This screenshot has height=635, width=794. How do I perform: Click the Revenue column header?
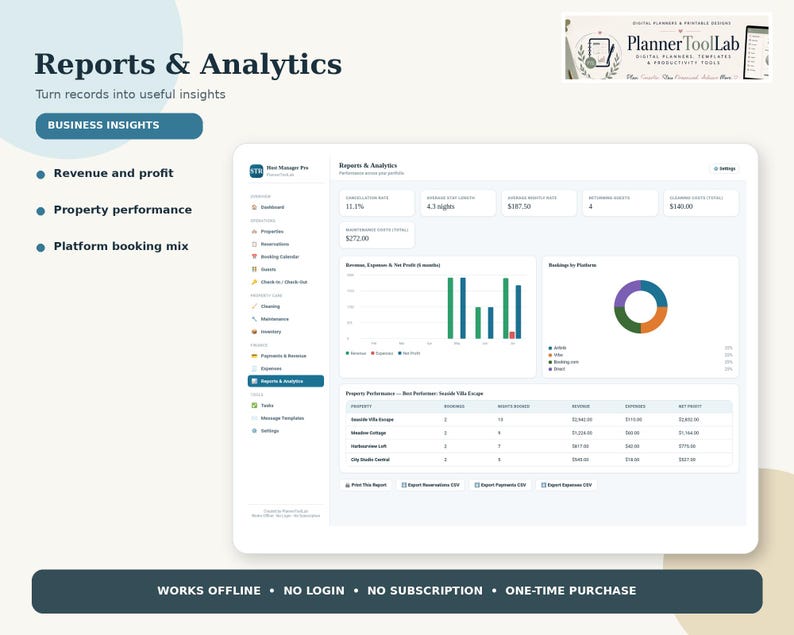(581, 407)
